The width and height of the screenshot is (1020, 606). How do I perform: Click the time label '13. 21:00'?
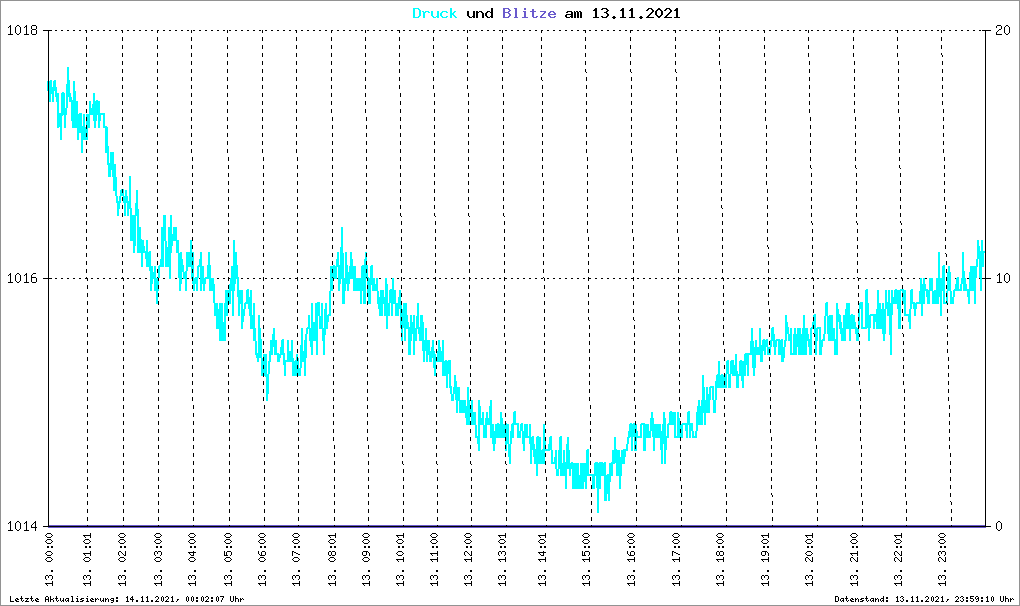(x=855, y=559)
